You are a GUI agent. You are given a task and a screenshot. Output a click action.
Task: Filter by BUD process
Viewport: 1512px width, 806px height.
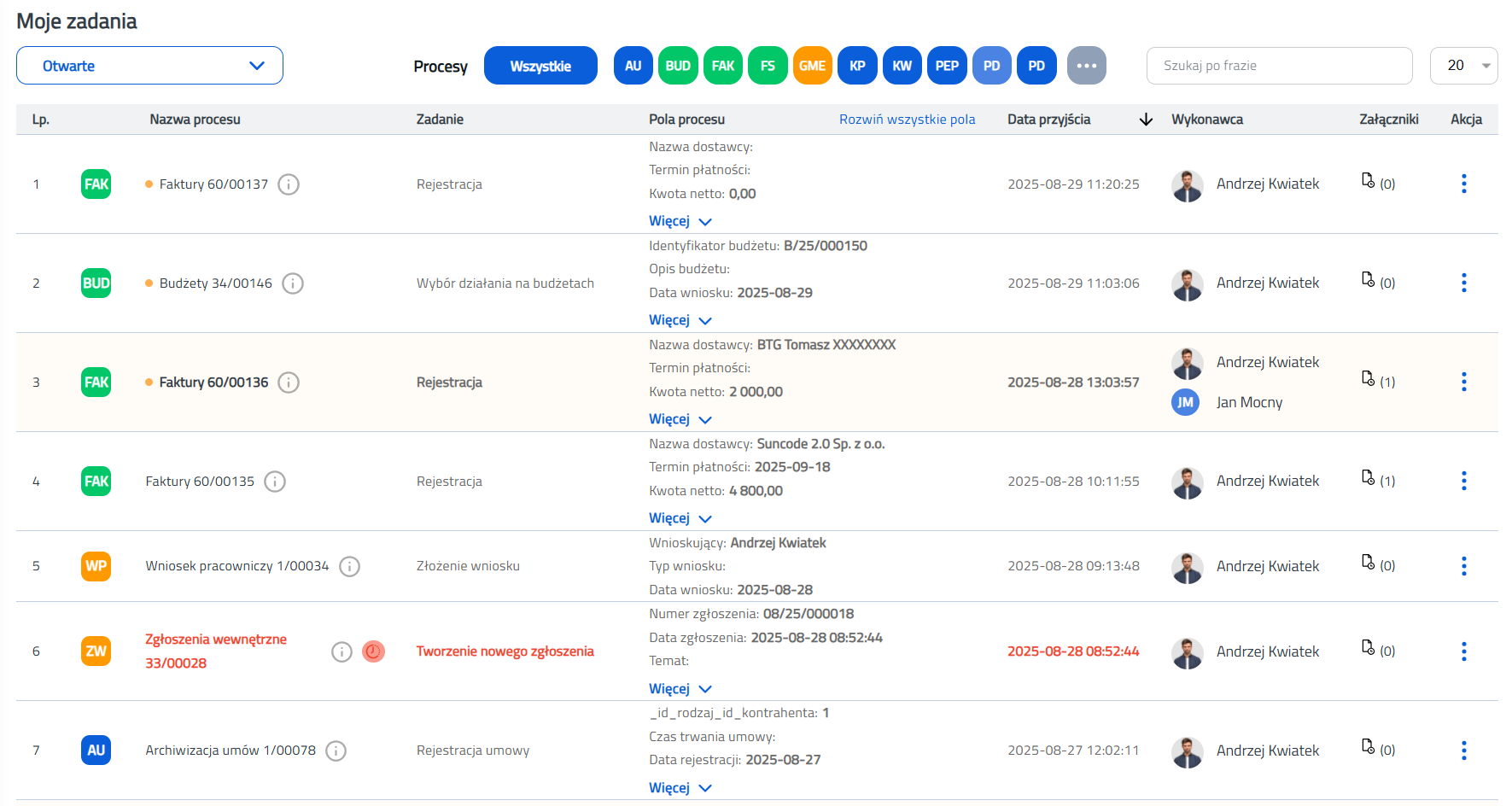tap(678, 66)
